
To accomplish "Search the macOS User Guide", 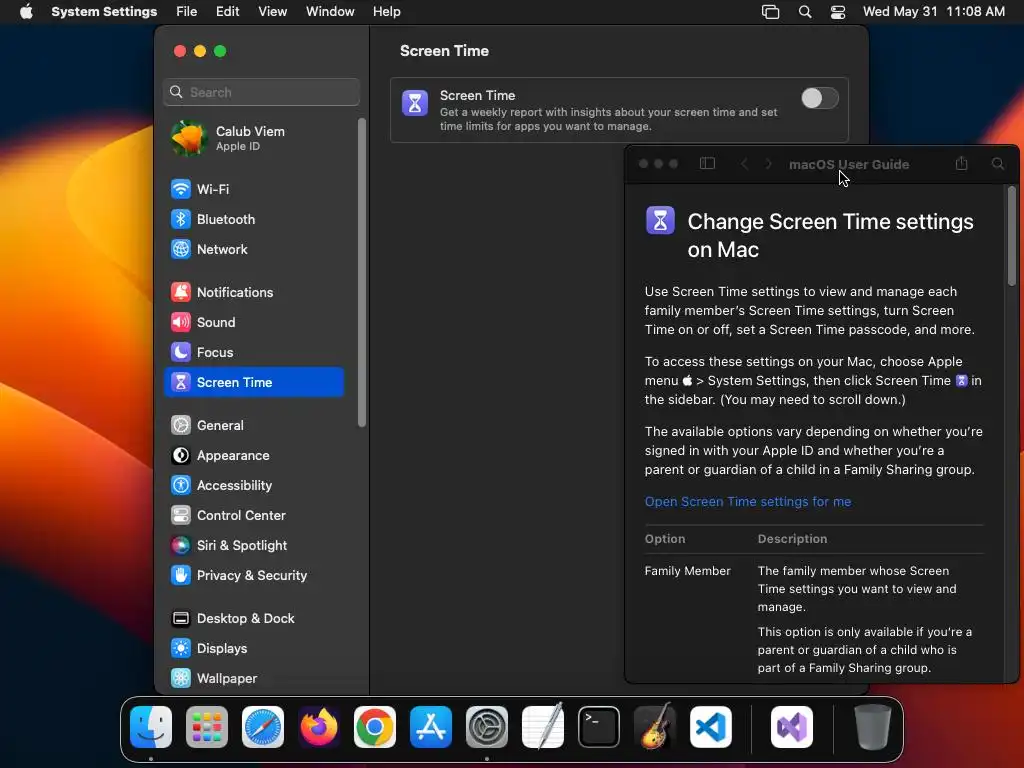I will pyautogui.click(x=998, y=164).
